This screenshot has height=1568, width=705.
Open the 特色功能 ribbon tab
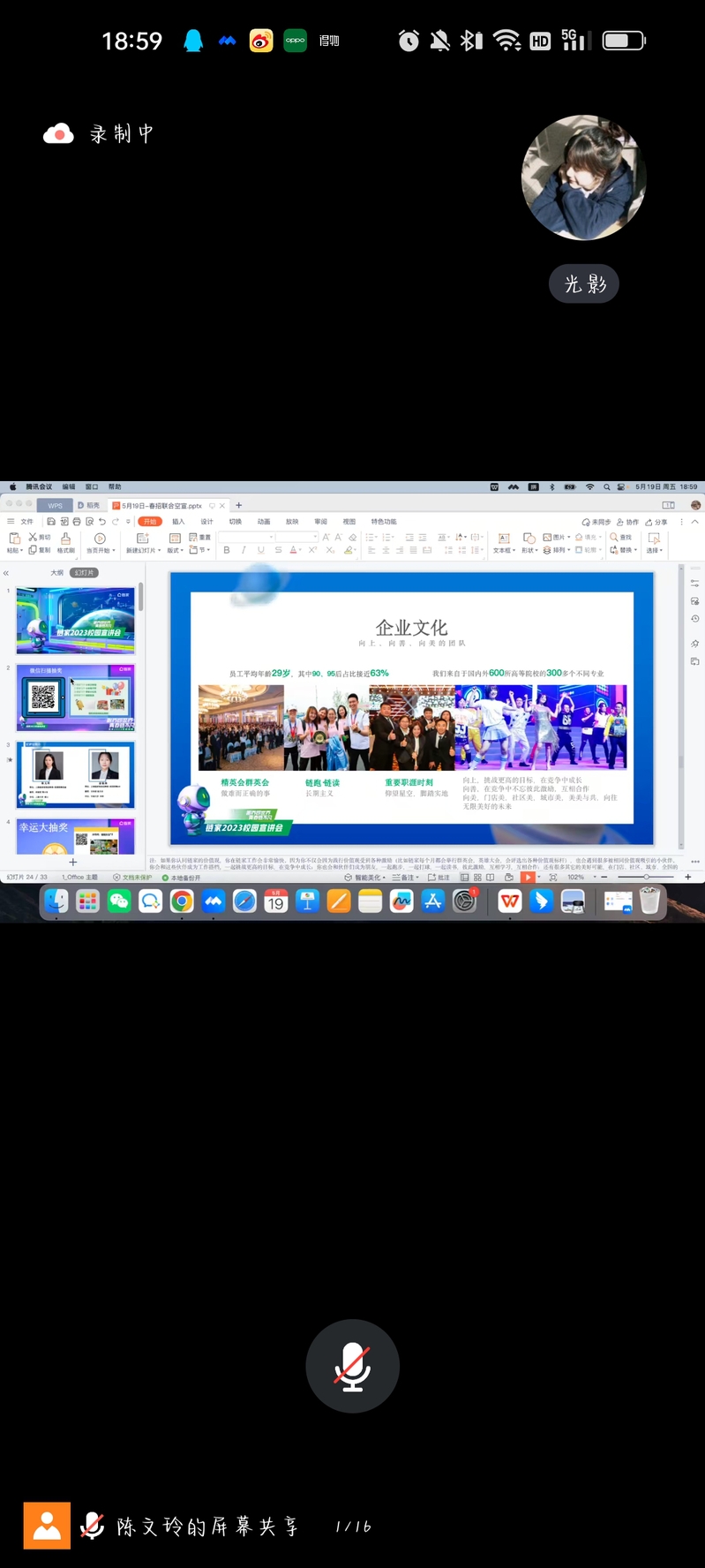[x=384, y=522]
